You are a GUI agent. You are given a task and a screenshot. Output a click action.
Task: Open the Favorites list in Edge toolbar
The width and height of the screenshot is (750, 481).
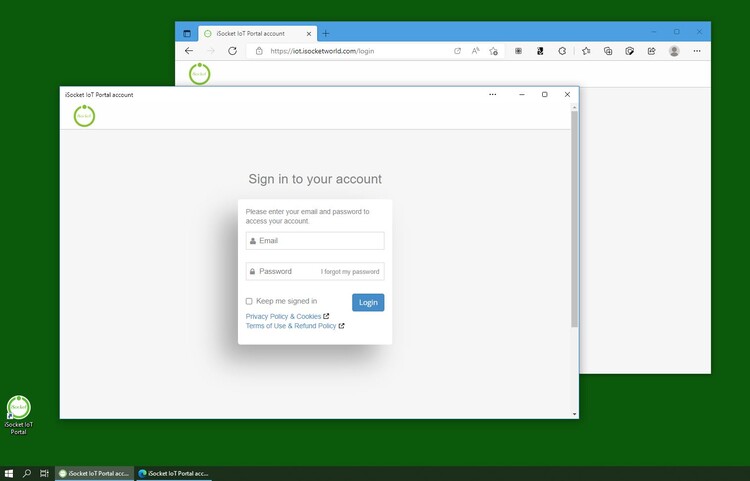(586, 51)
